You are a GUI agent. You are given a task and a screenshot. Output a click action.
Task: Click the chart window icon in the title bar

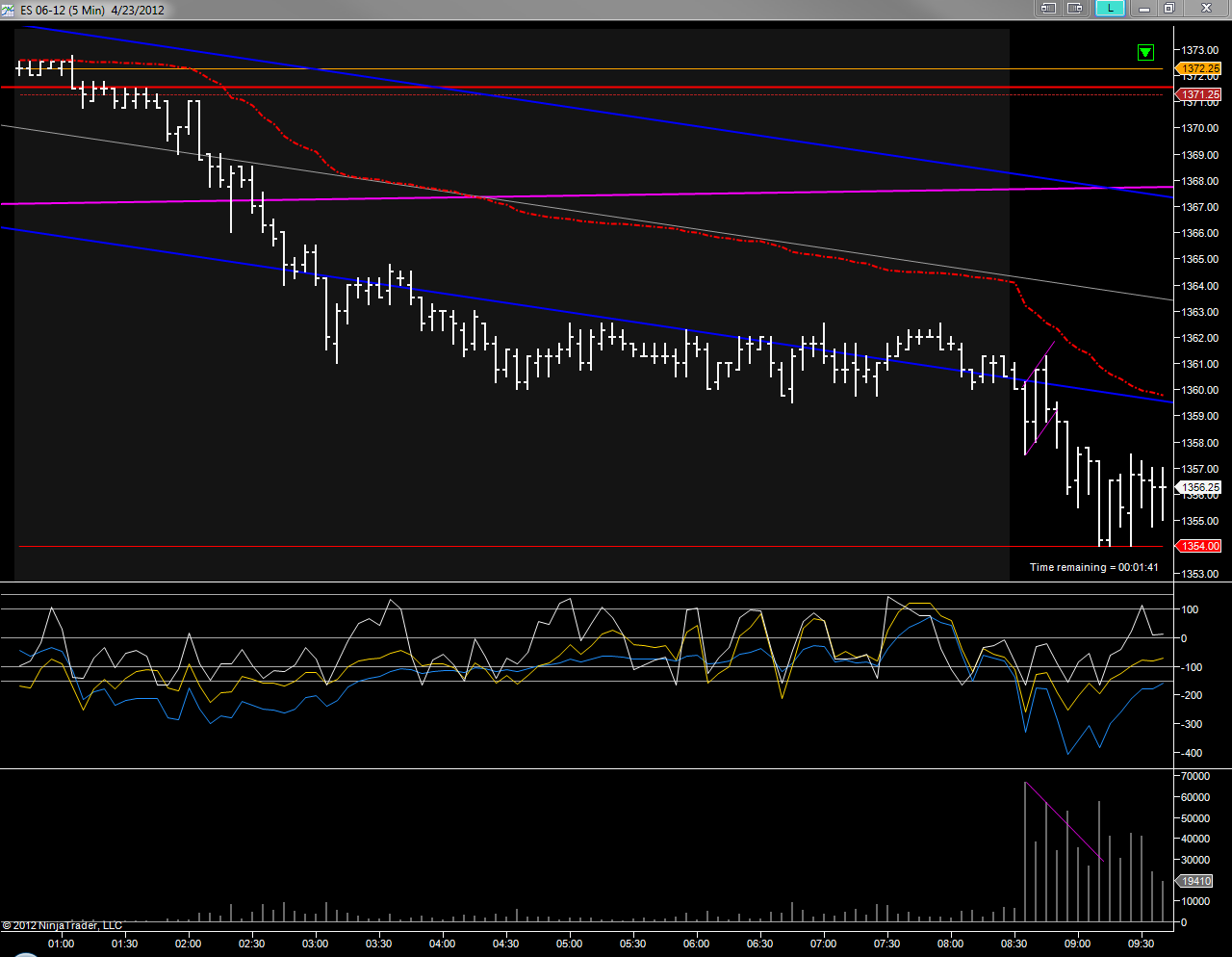pos(9,10)
